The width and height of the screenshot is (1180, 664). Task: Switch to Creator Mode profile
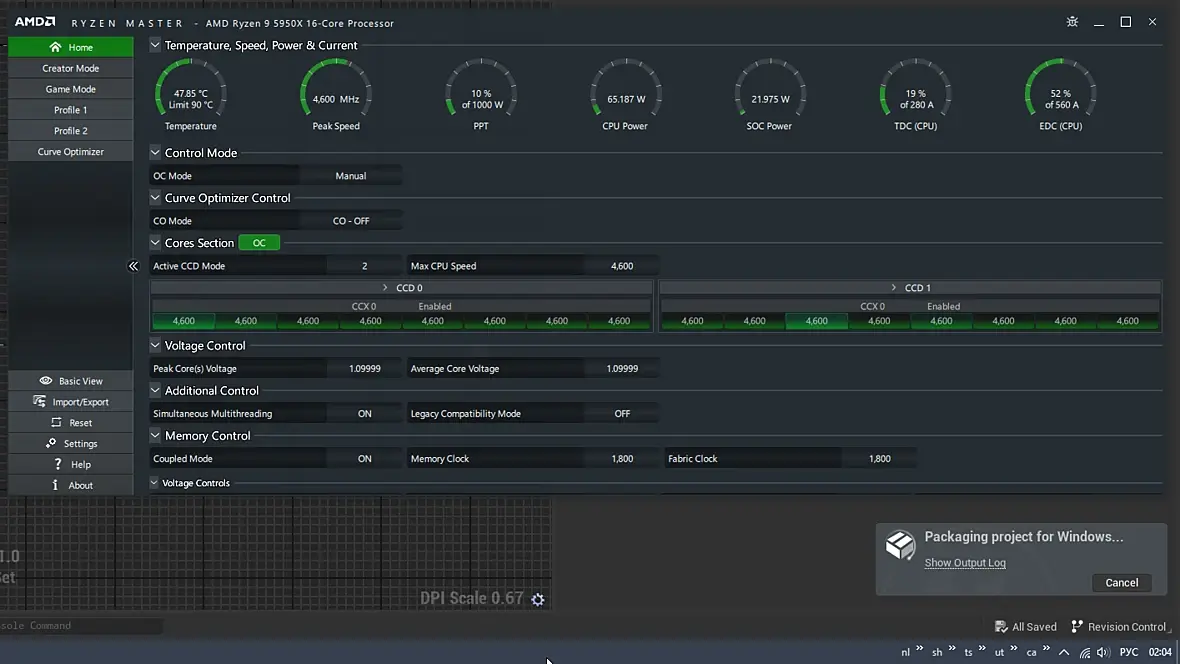[71, 68]
